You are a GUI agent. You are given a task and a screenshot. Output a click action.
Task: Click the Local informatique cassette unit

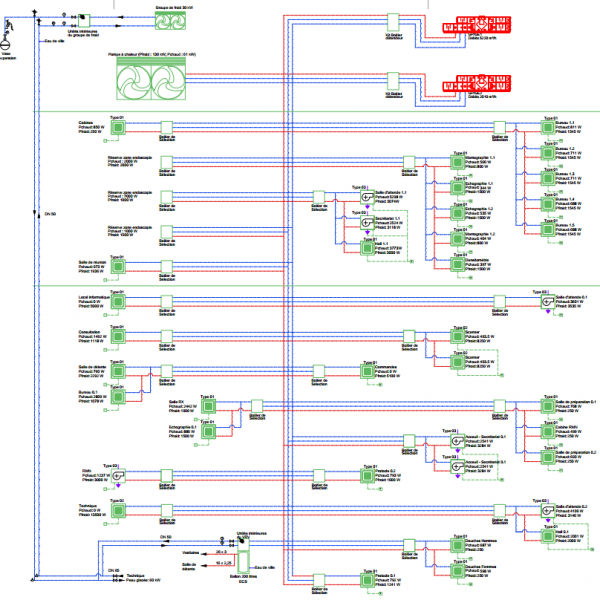(x=117, y=302)
